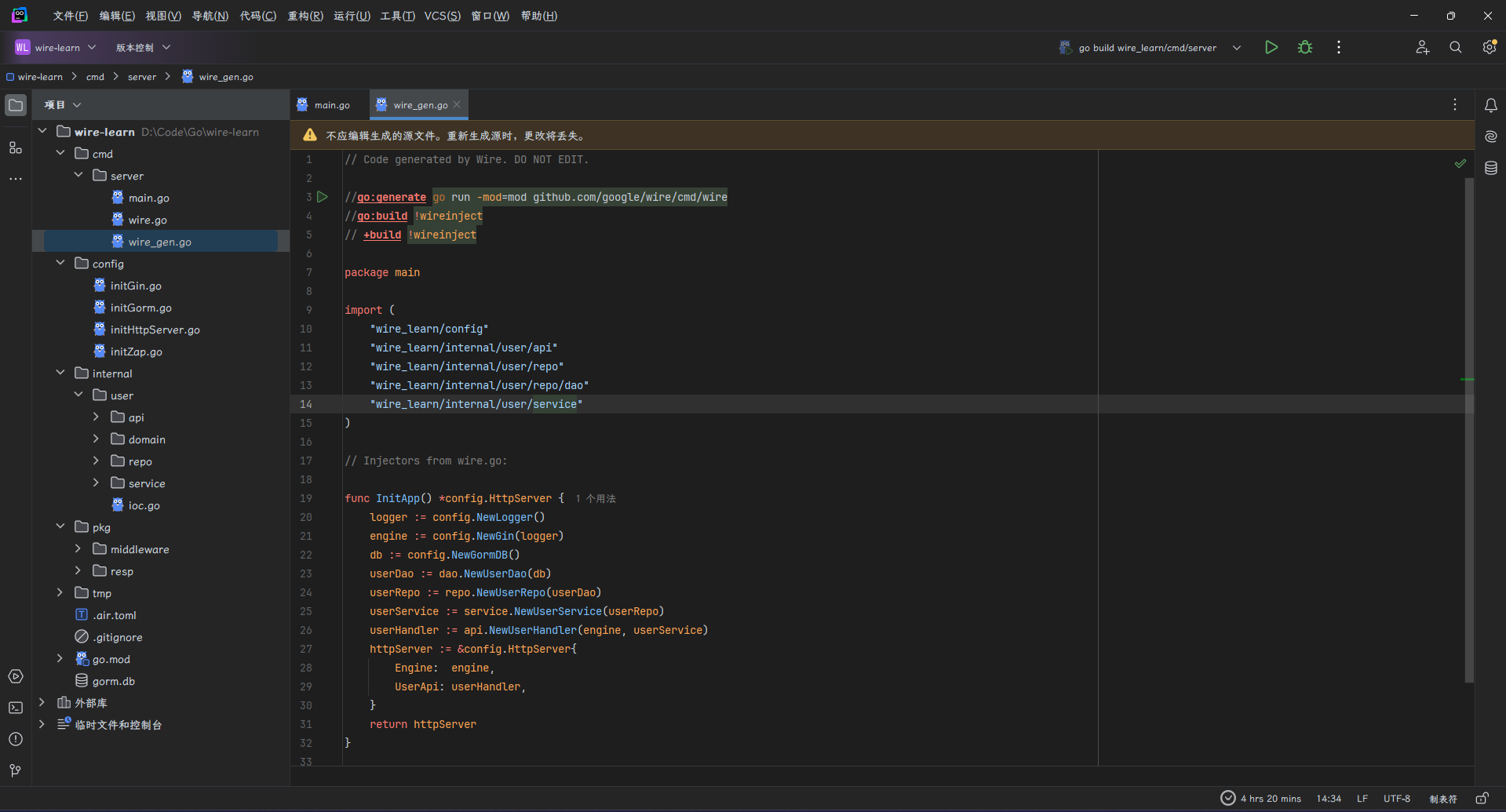Screen dimensions: 1506x812
Task: Open the 项目 view dropdown
Action: pyautogui.click(x=63, y=104)
